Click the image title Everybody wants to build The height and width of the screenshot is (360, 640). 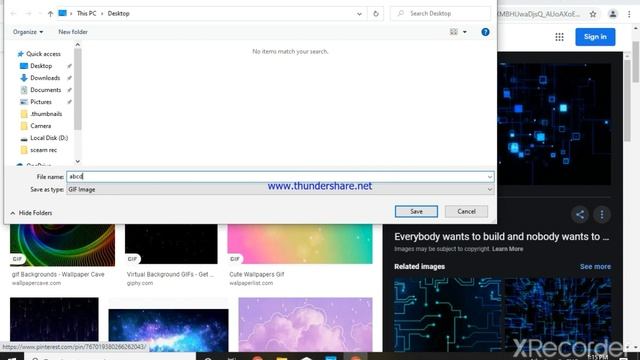pyautogui.click(x=502, y=237)
